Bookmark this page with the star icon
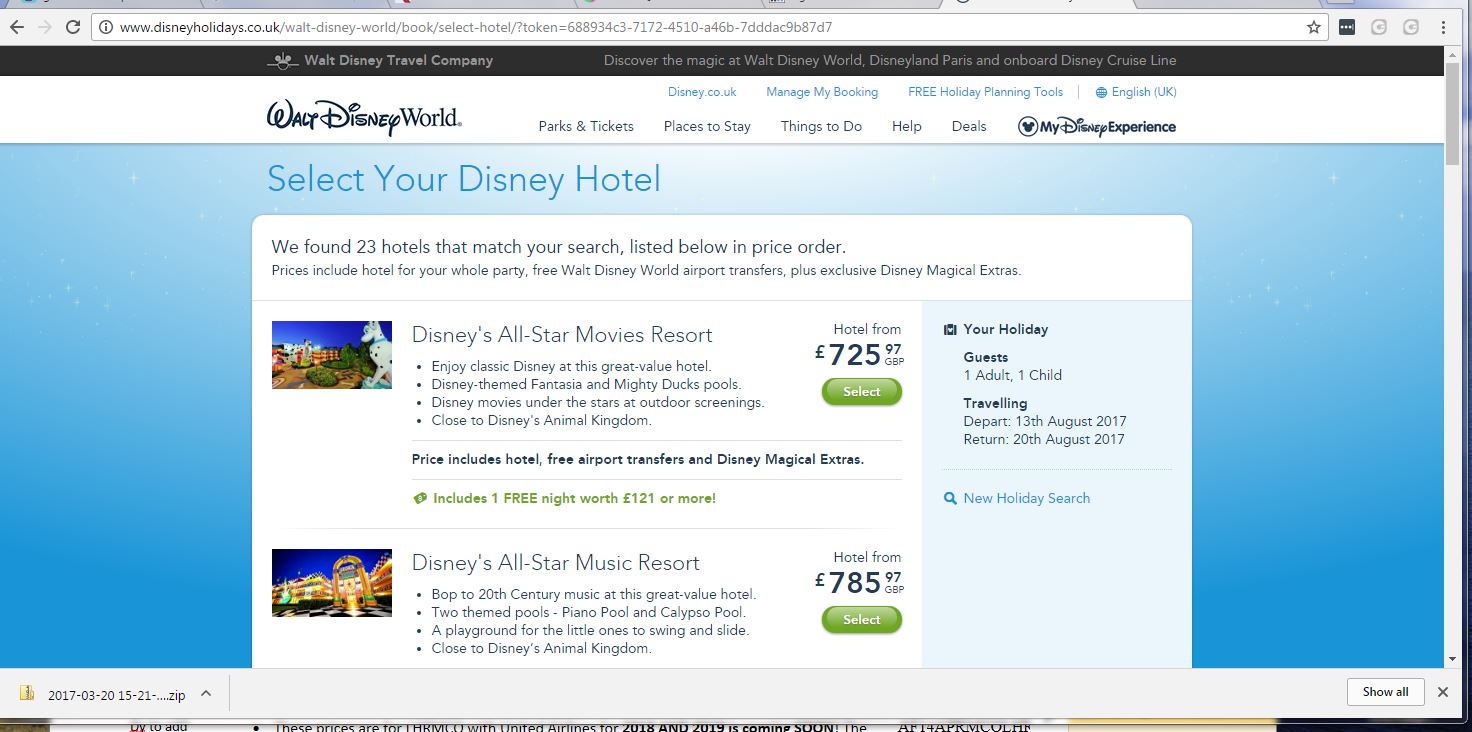This screenshot has height=732, width=1472. click(1314, 27)
